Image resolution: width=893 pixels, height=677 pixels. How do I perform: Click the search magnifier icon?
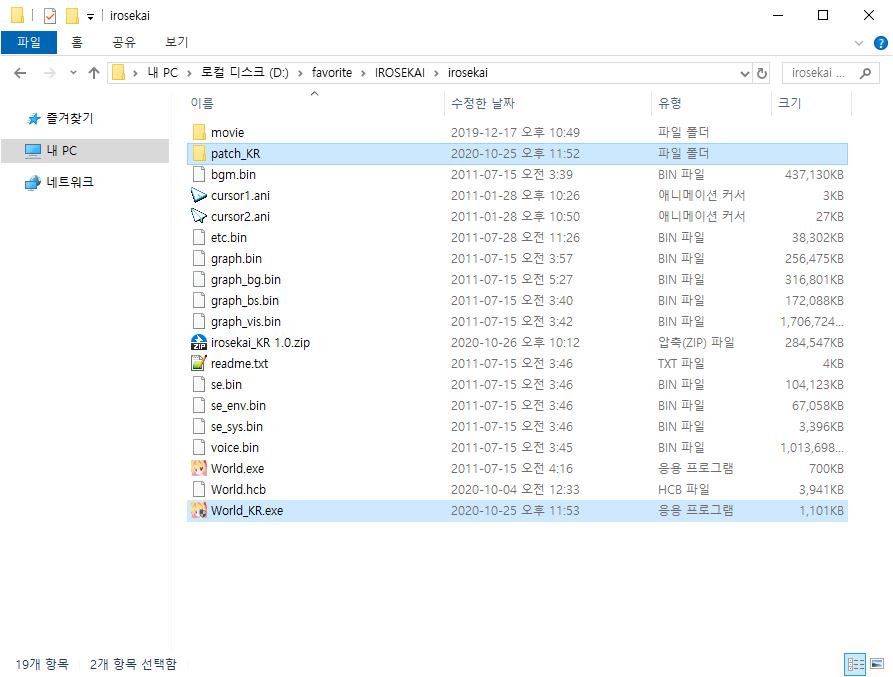(x=866, y=73)
